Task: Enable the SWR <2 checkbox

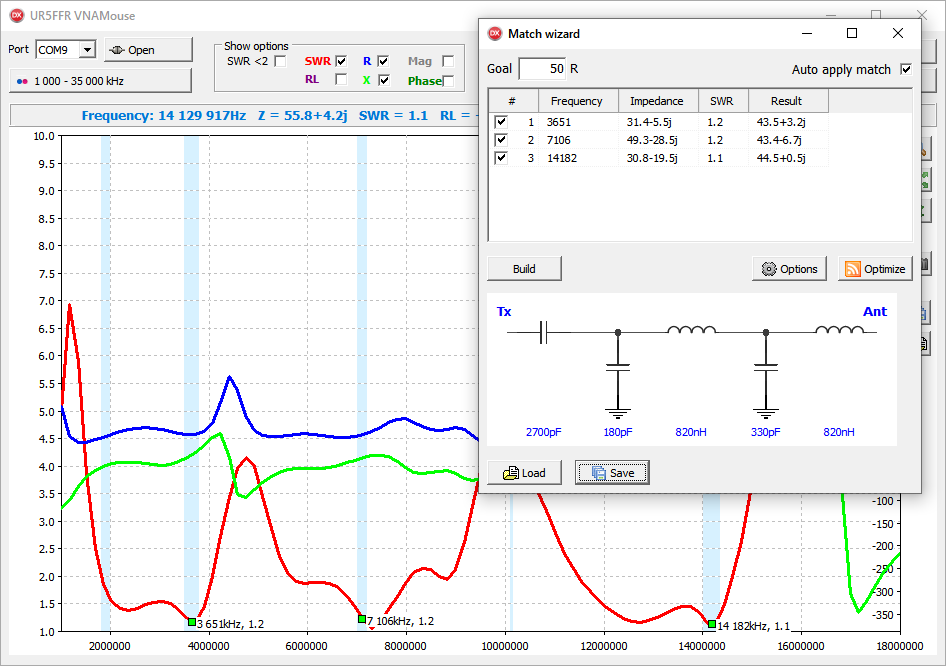Action: coord(281,61)
